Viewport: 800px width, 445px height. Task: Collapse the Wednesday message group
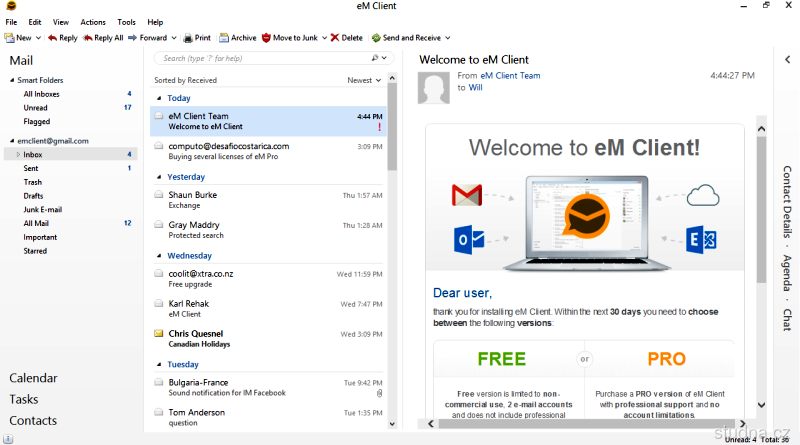point(159,256)
